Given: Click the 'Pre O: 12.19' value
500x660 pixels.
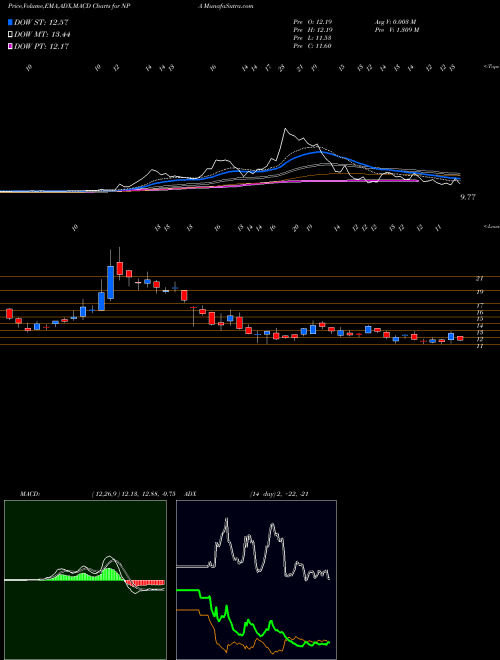Looking at the screenshot, I should tap(313, 21).
